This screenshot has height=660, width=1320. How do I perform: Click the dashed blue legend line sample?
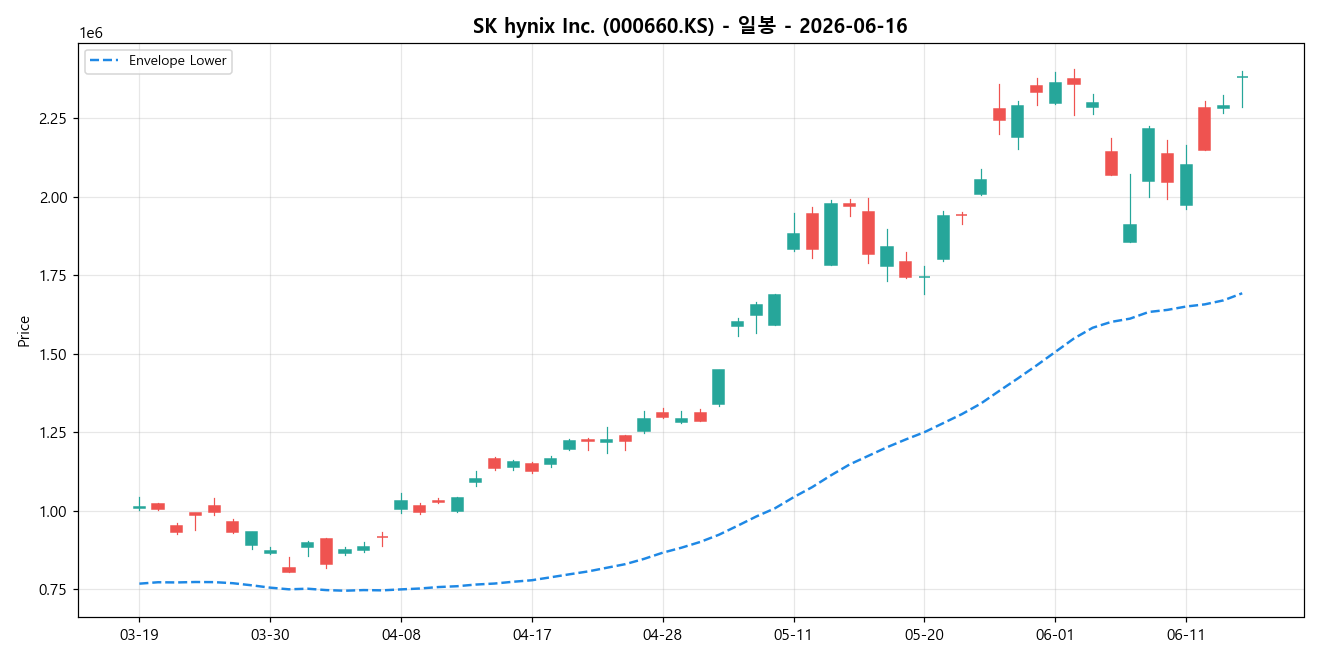104,61
